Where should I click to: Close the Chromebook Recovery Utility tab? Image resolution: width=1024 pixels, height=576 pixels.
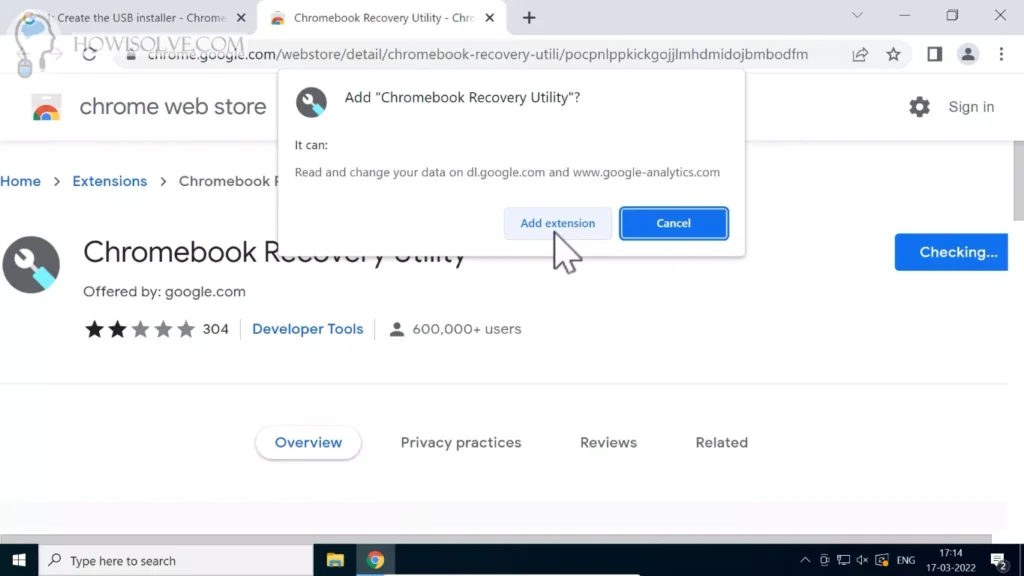(x=490, y=18)
